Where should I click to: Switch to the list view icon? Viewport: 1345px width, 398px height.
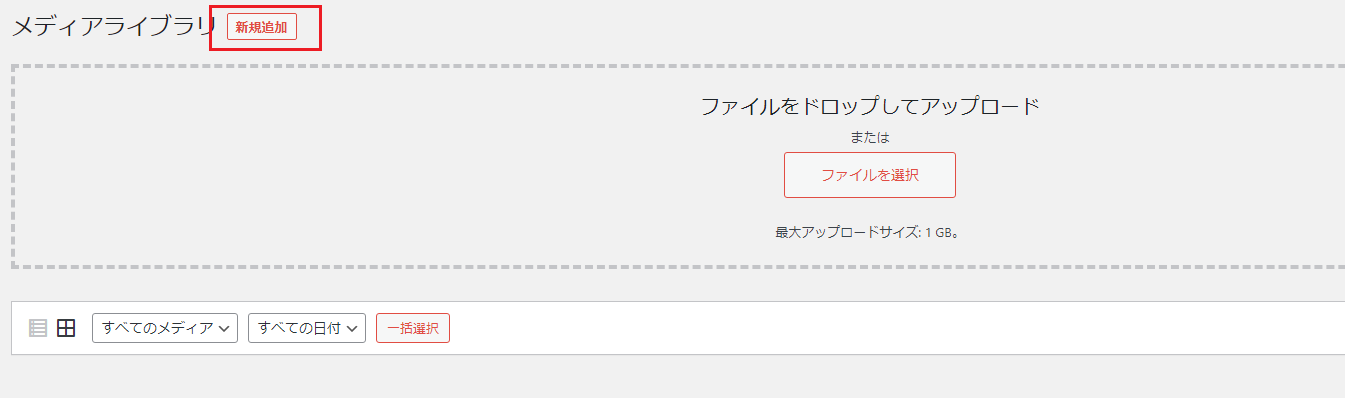[x=38, y=328]
